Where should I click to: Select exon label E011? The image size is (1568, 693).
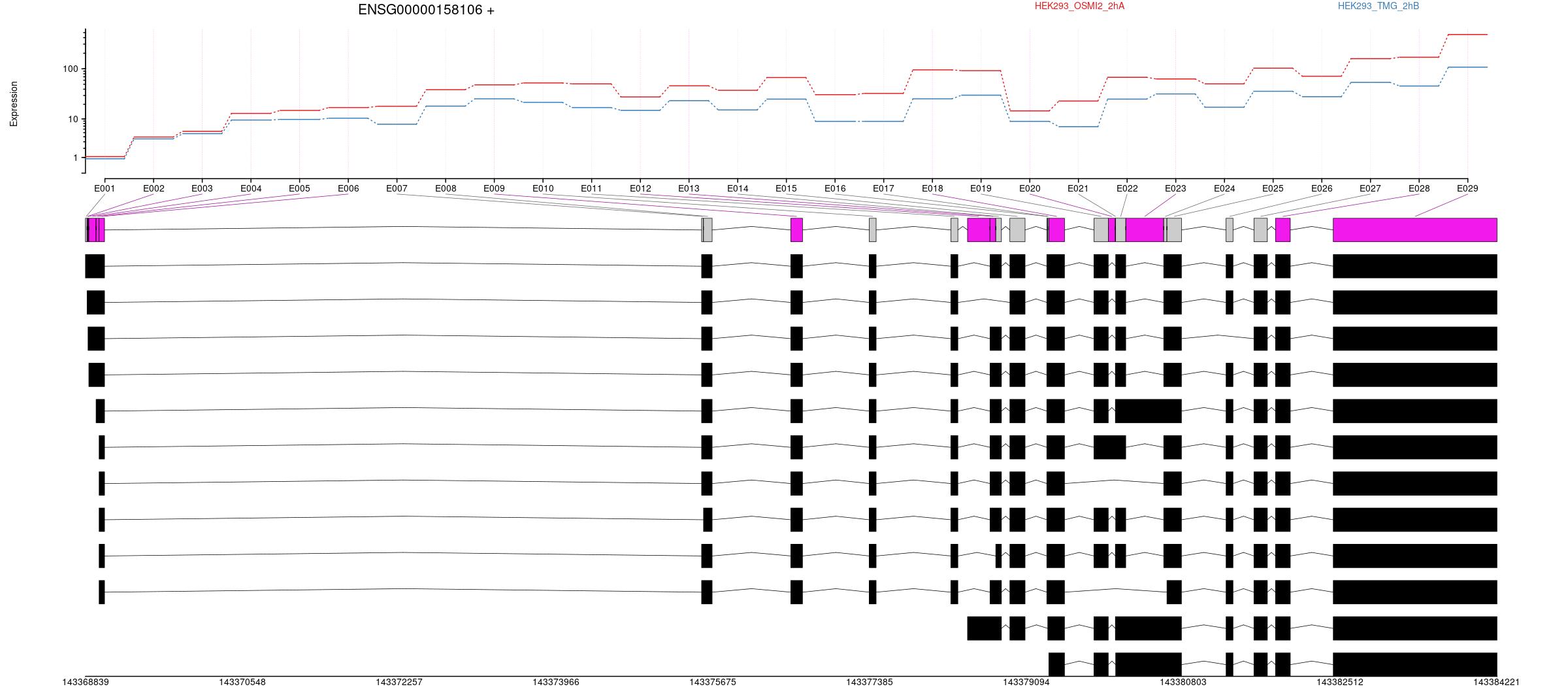591,188
